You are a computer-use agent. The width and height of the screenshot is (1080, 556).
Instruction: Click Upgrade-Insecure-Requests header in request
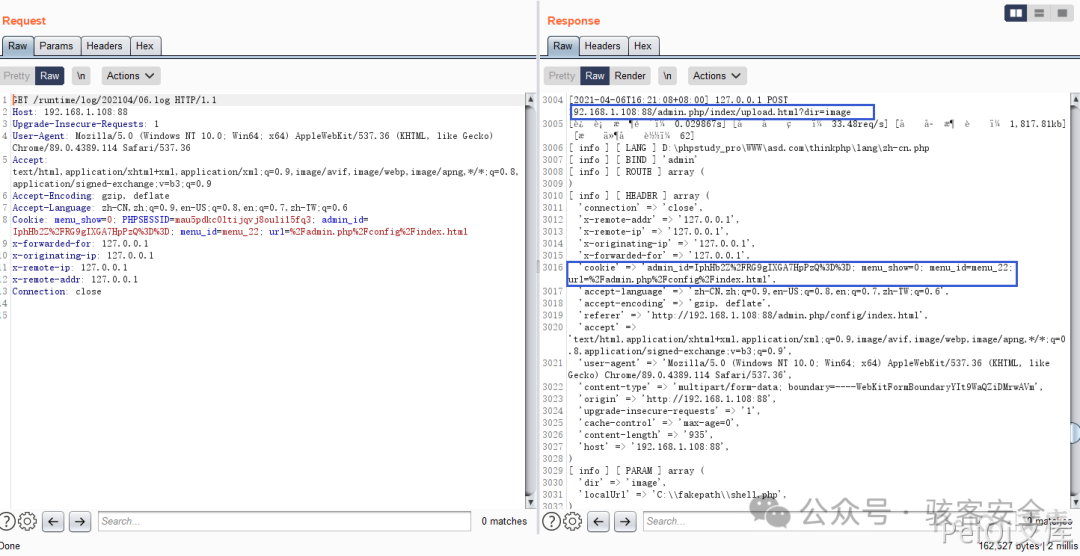pyautogui.click(x=85, y=124)
